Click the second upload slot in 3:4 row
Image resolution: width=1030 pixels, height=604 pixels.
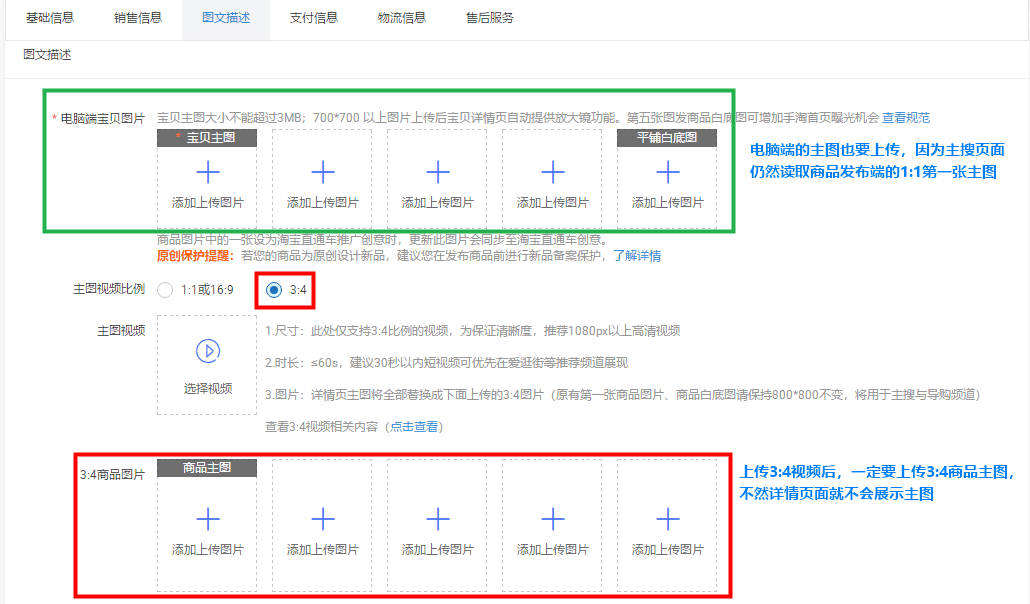click(x=322, y=519)
